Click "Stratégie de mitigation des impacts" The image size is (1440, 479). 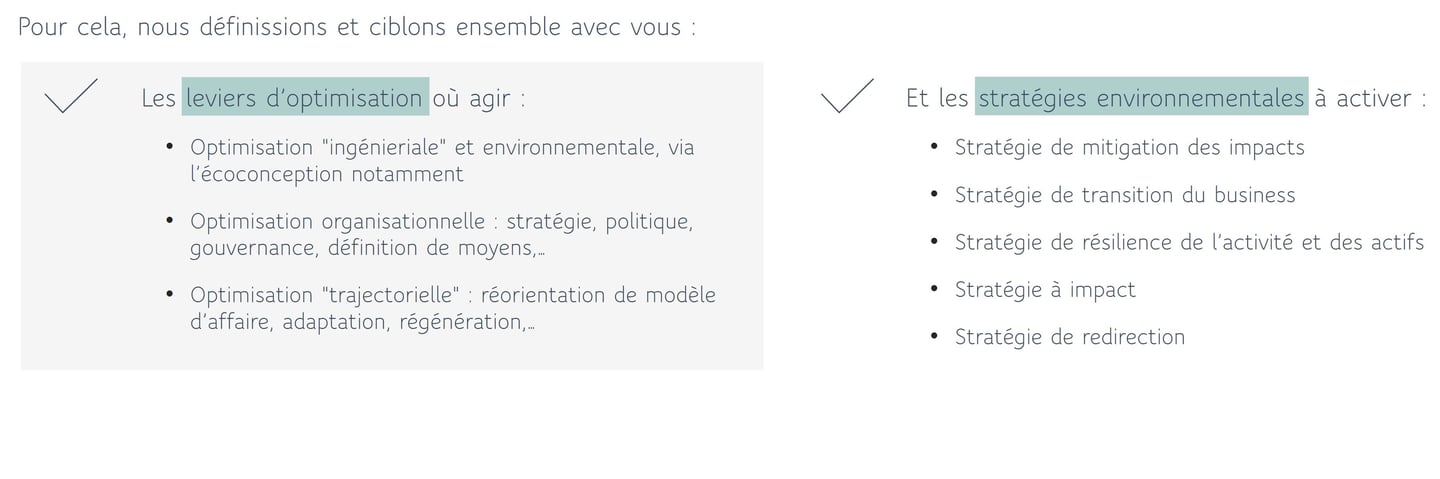coord(1129,148)
